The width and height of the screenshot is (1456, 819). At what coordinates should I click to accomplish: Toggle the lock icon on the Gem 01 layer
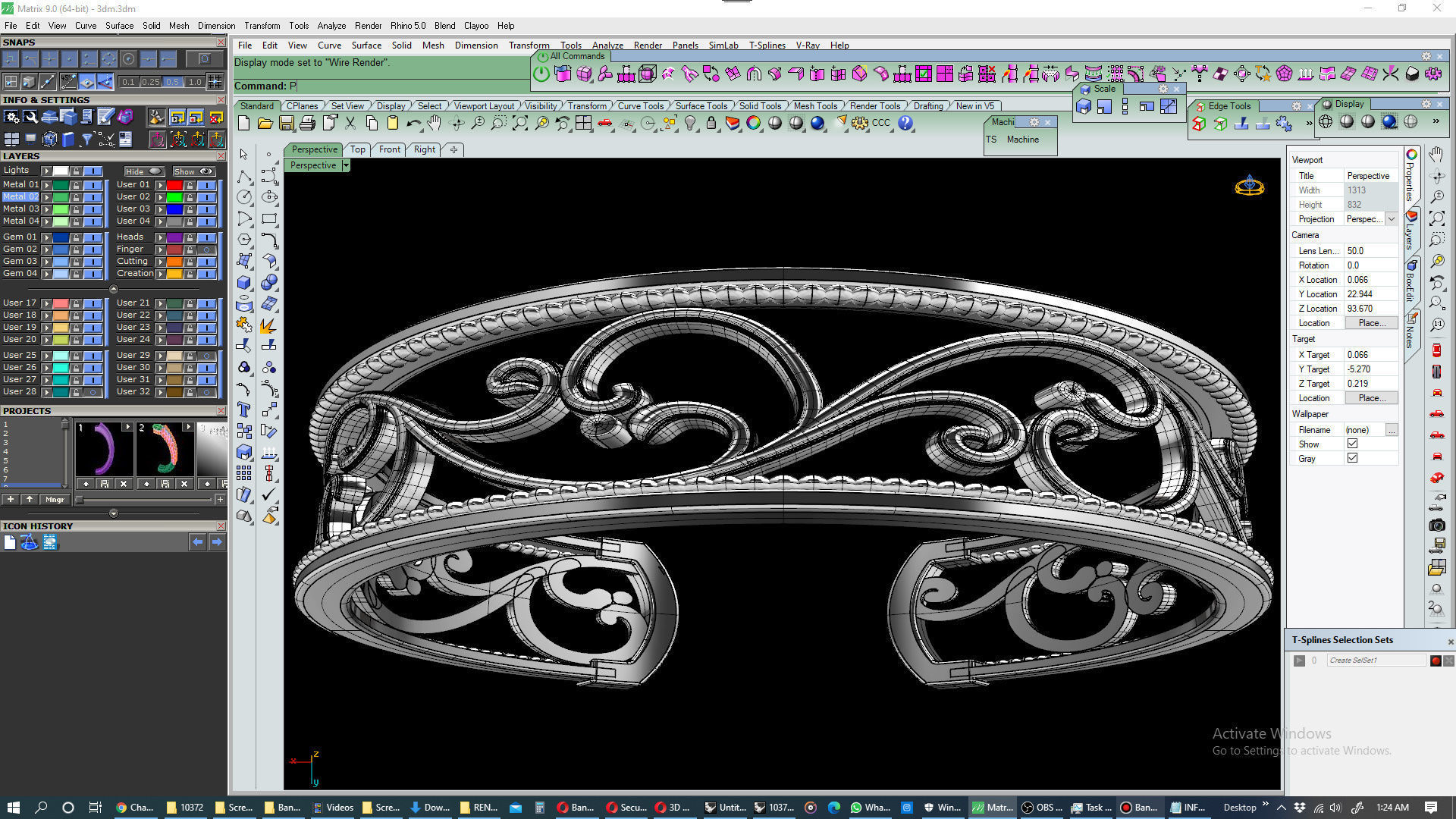76,237
